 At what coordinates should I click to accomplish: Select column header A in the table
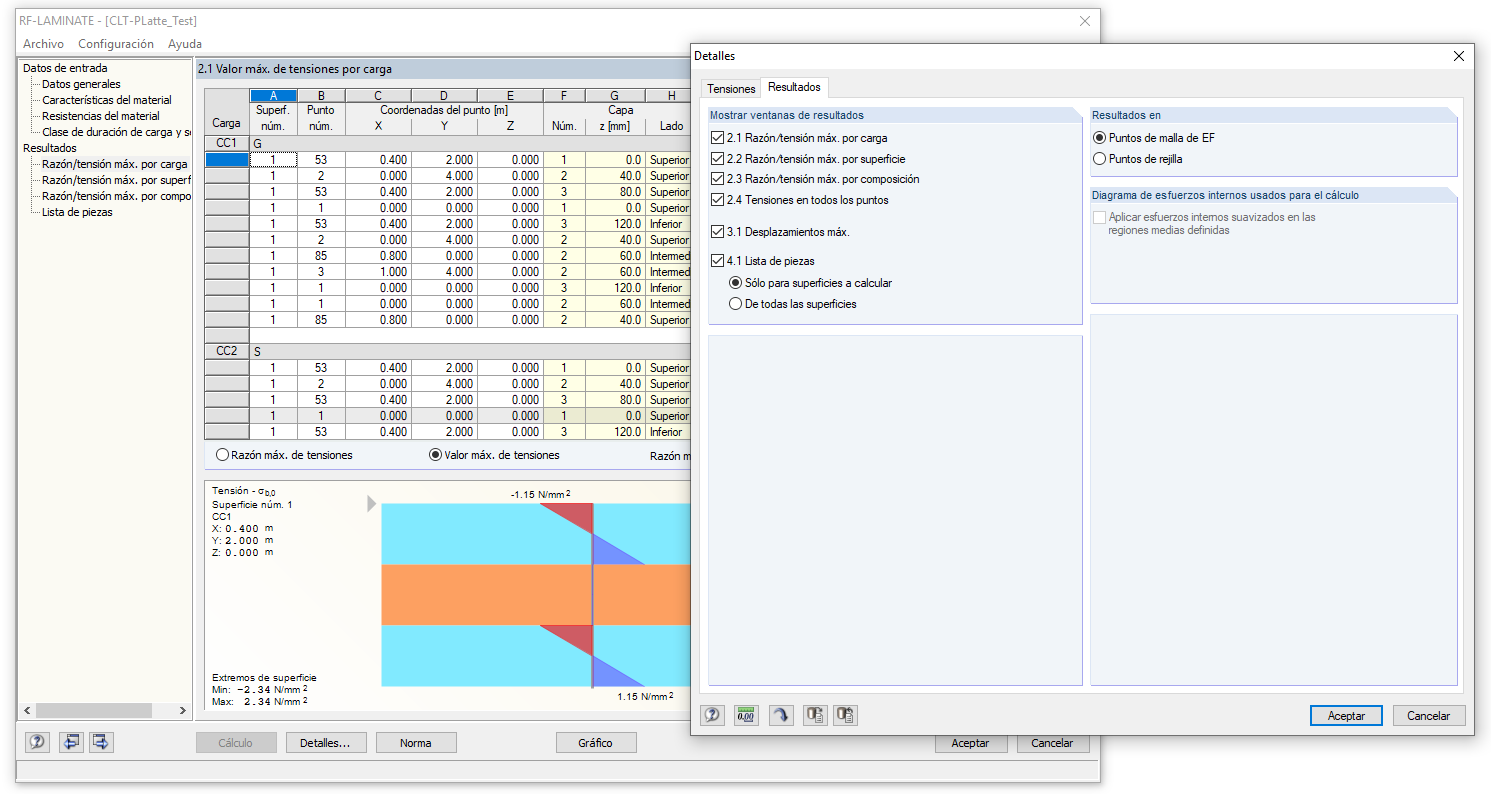coord(272,96)
